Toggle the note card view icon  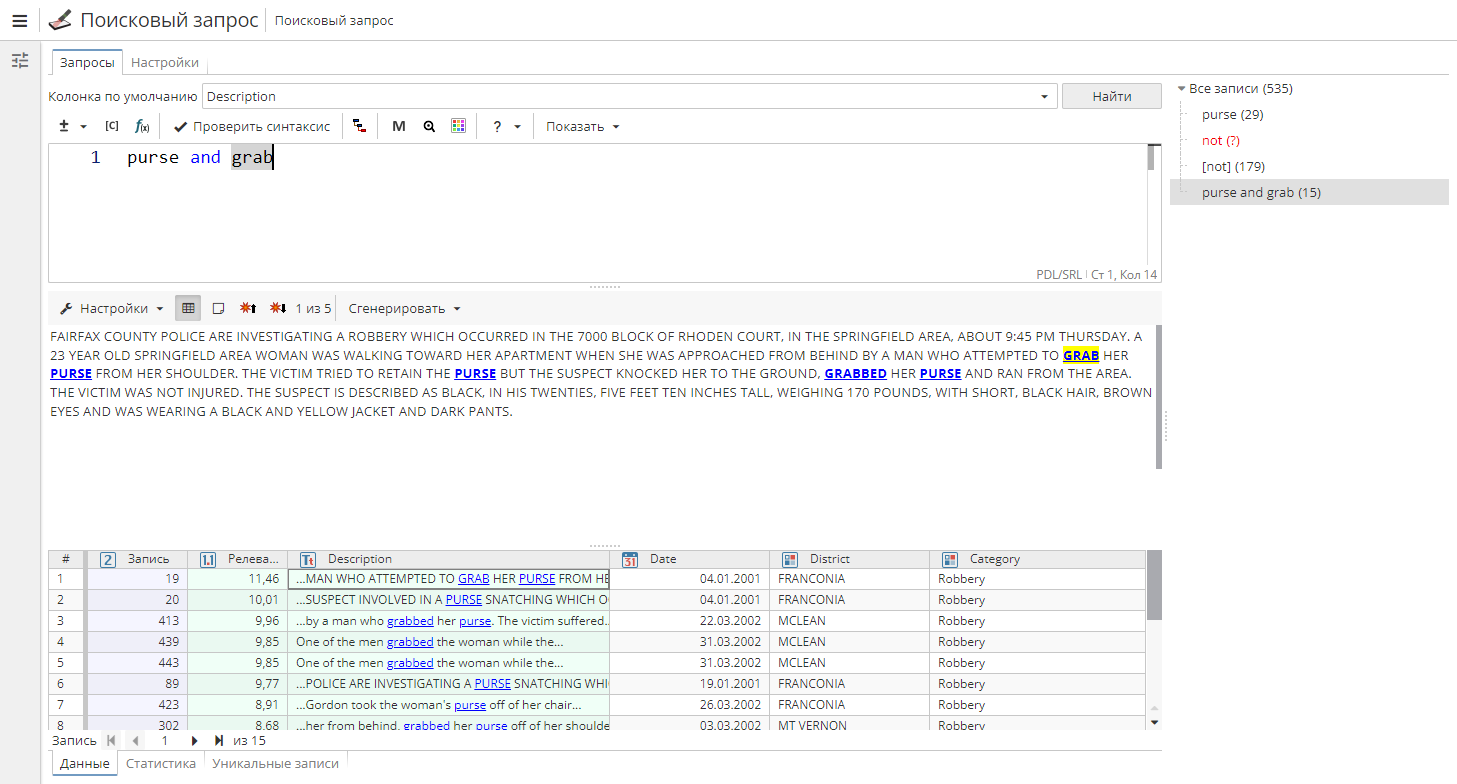click(218, 308)
